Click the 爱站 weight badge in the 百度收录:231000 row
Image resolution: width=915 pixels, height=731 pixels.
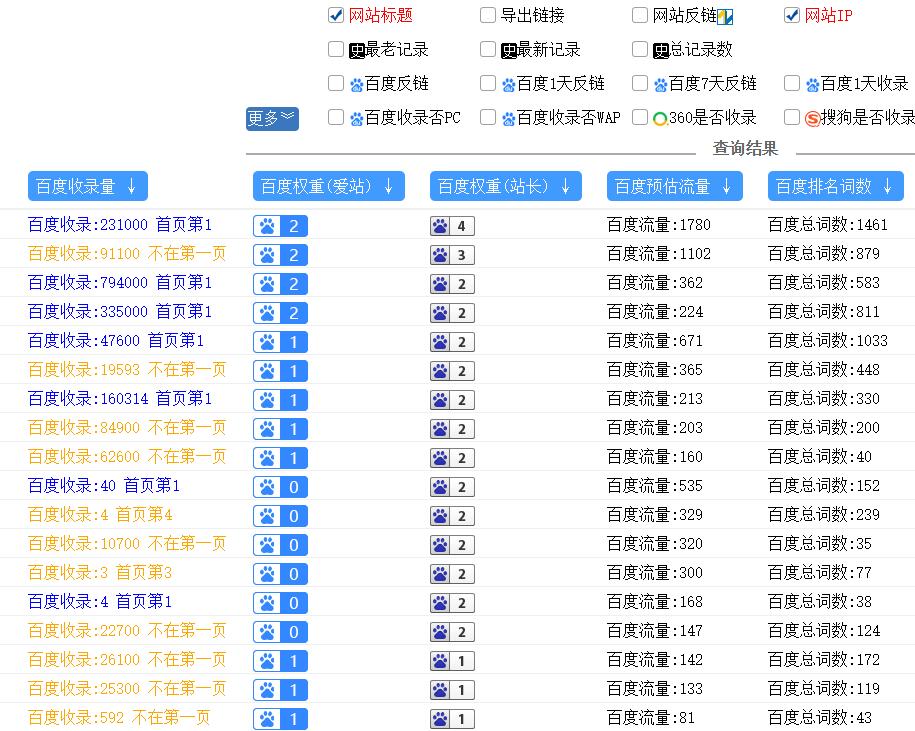point(280,226)
